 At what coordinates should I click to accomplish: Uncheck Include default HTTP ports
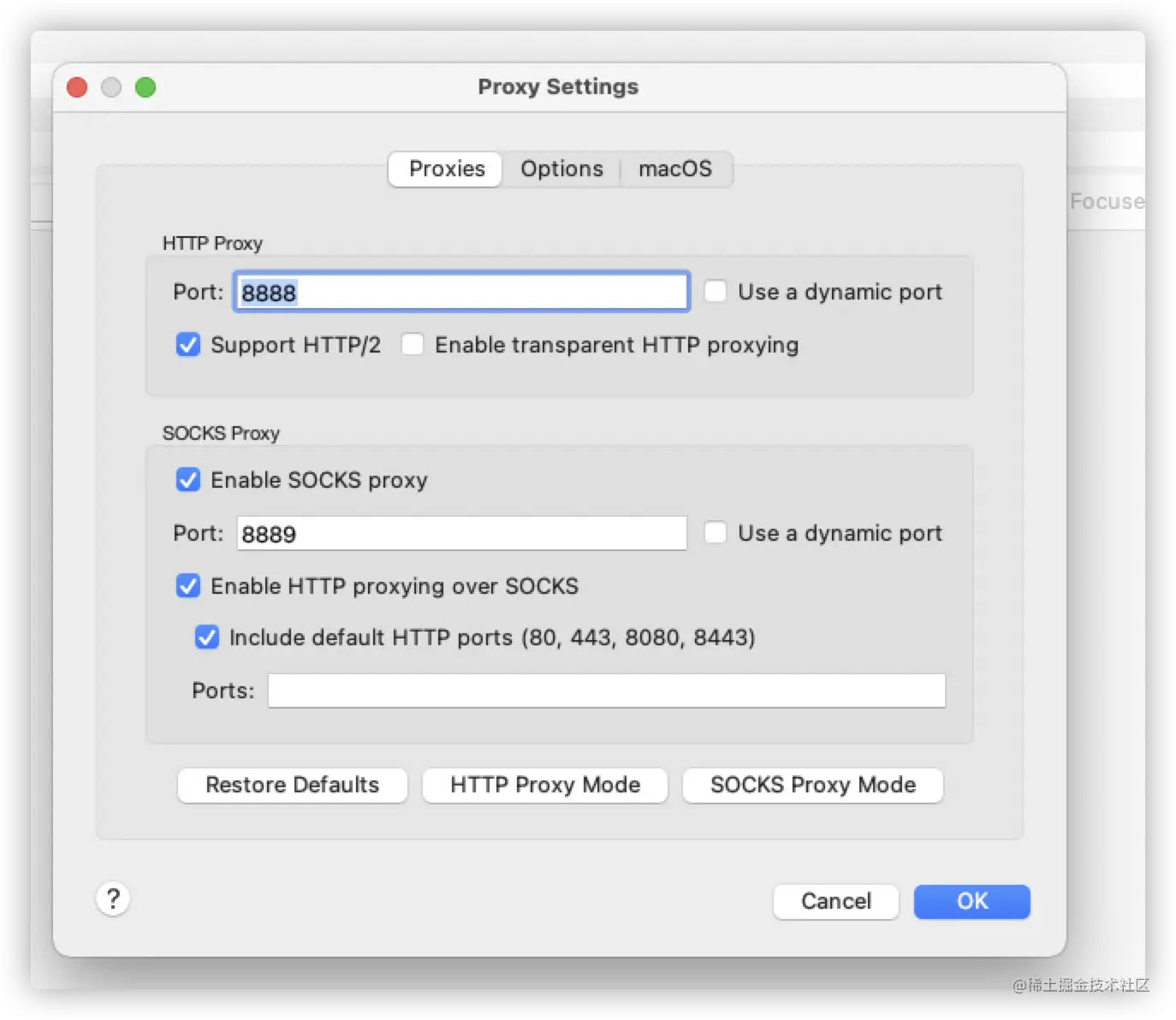click(207, 637)
